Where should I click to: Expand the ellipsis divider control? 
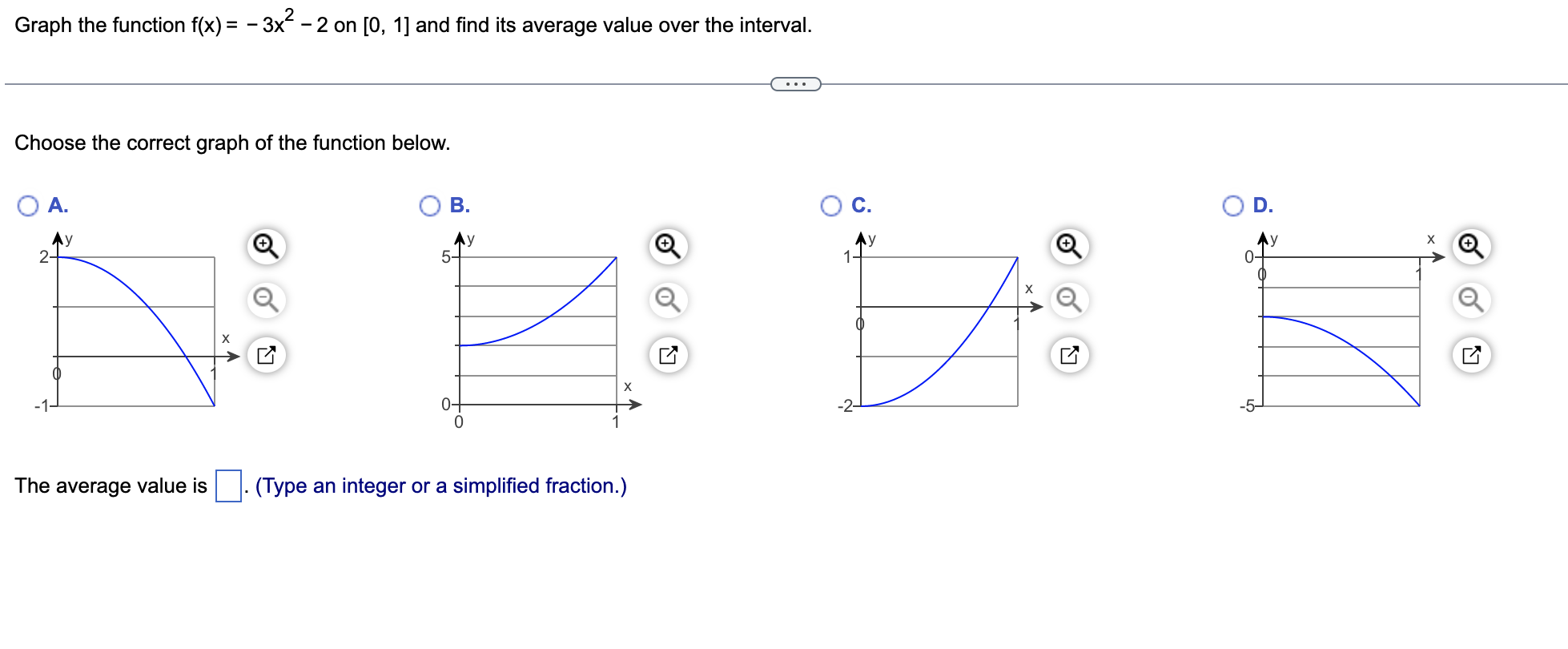(796, 83)
